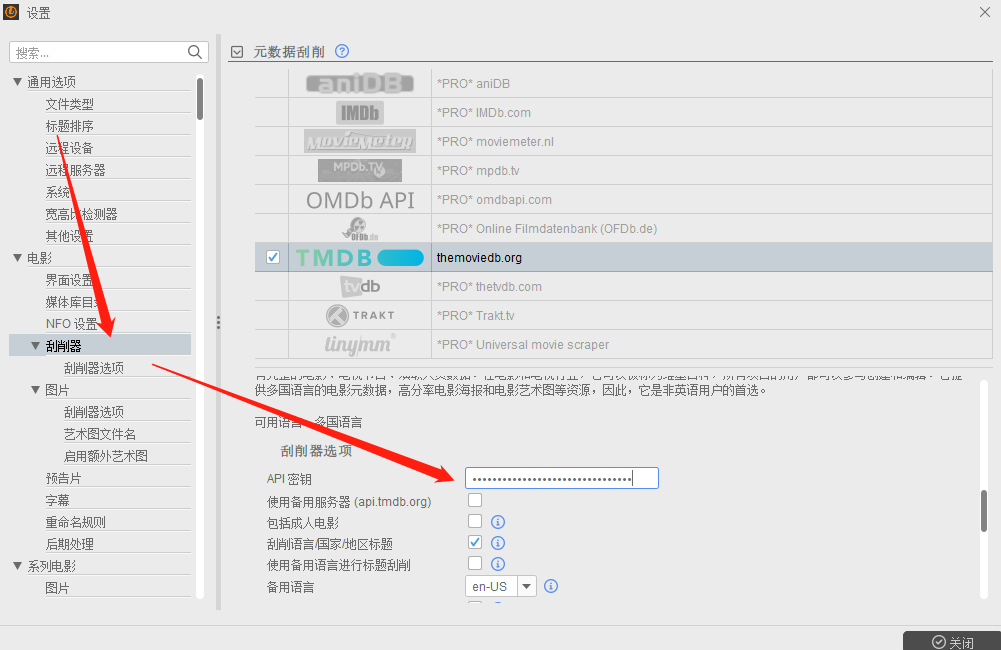Viewport: 1001px width, 650px height.
Task: Click the API 密钥 password field
Action: click(561, 478)
